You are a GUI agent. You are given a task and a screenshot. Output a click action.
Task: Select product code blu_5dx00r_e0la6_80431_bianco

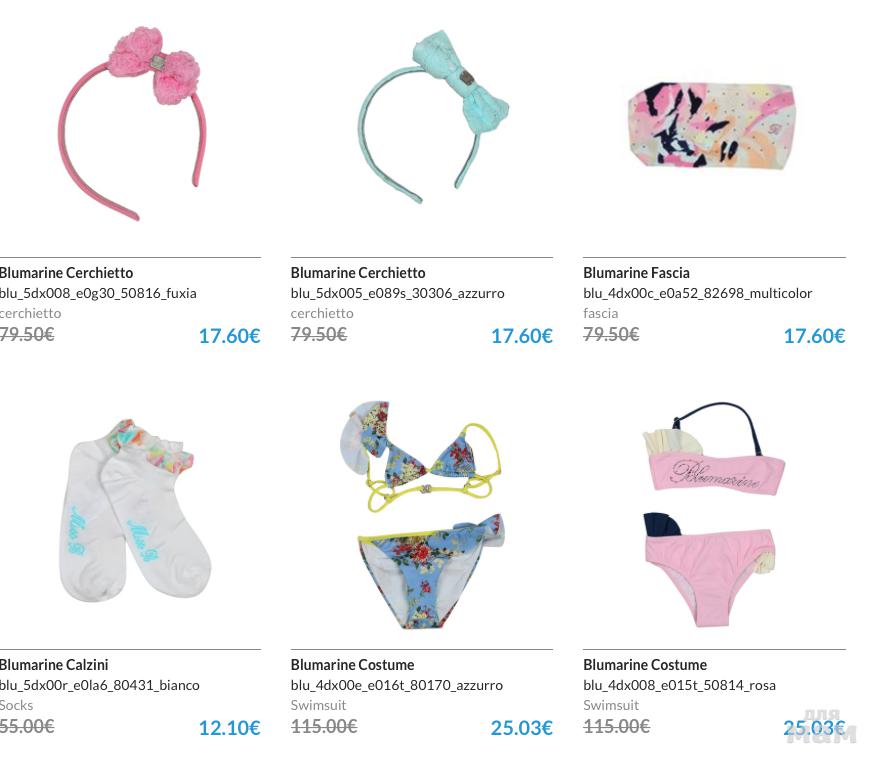tap(100, 685)
